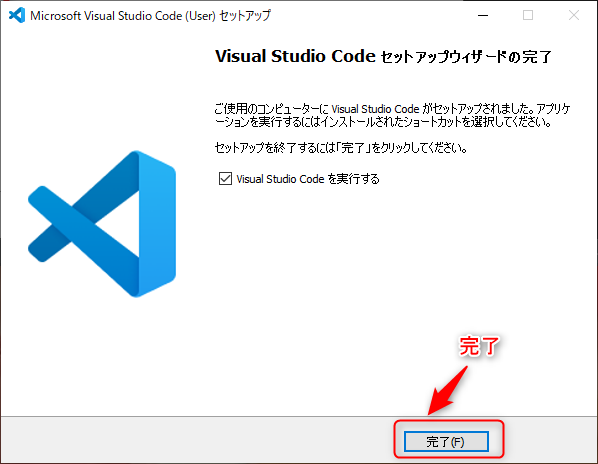Click the words Visual Studio Code in the heading
This screenshot has width=598, height=464.
click(295, 56)
